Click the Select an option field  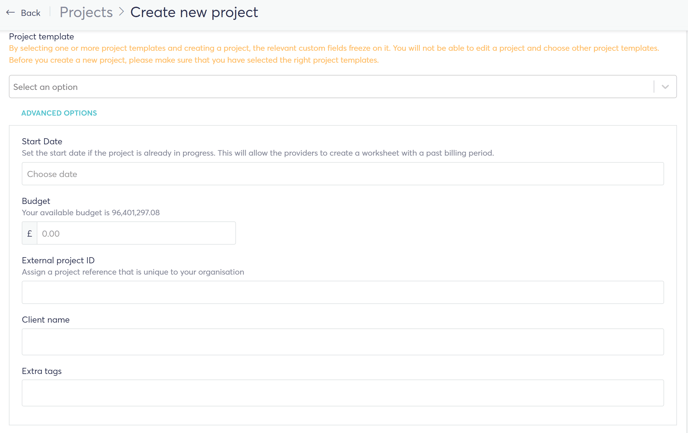[343, 87]
